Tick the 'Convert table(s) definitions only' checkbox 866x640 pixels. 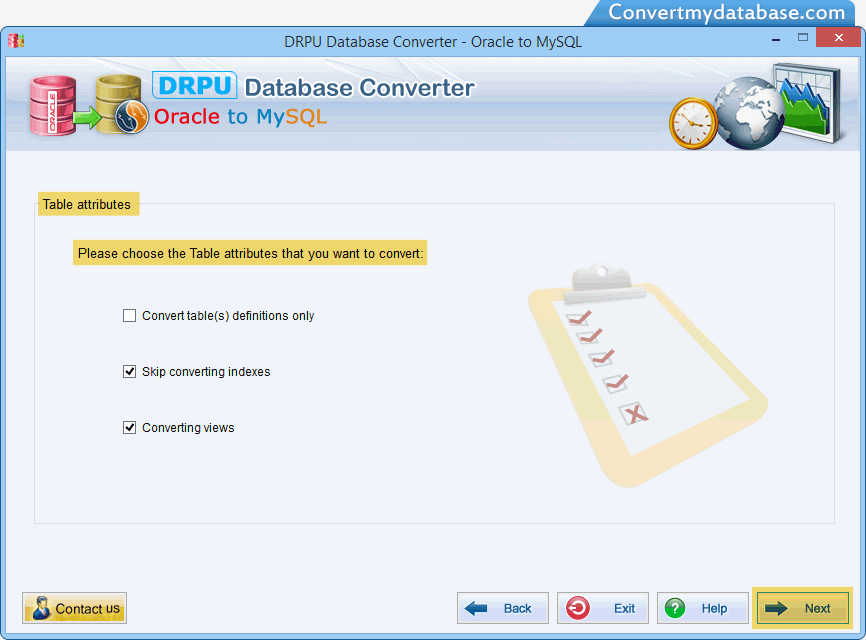coord(129,316)
